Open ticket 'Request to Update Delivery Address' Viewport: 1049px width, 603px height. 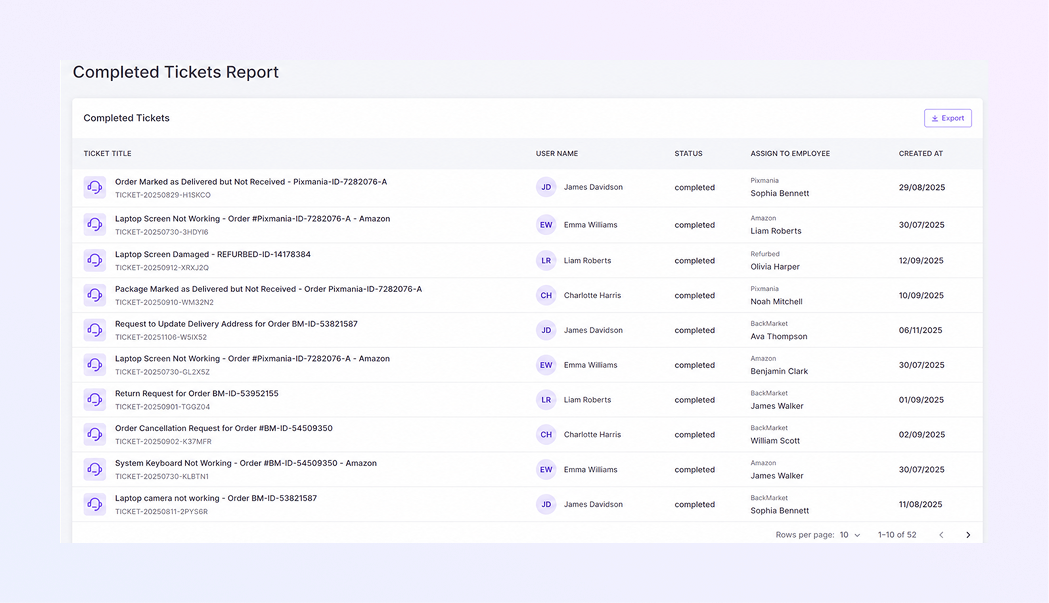pos(236,324)
